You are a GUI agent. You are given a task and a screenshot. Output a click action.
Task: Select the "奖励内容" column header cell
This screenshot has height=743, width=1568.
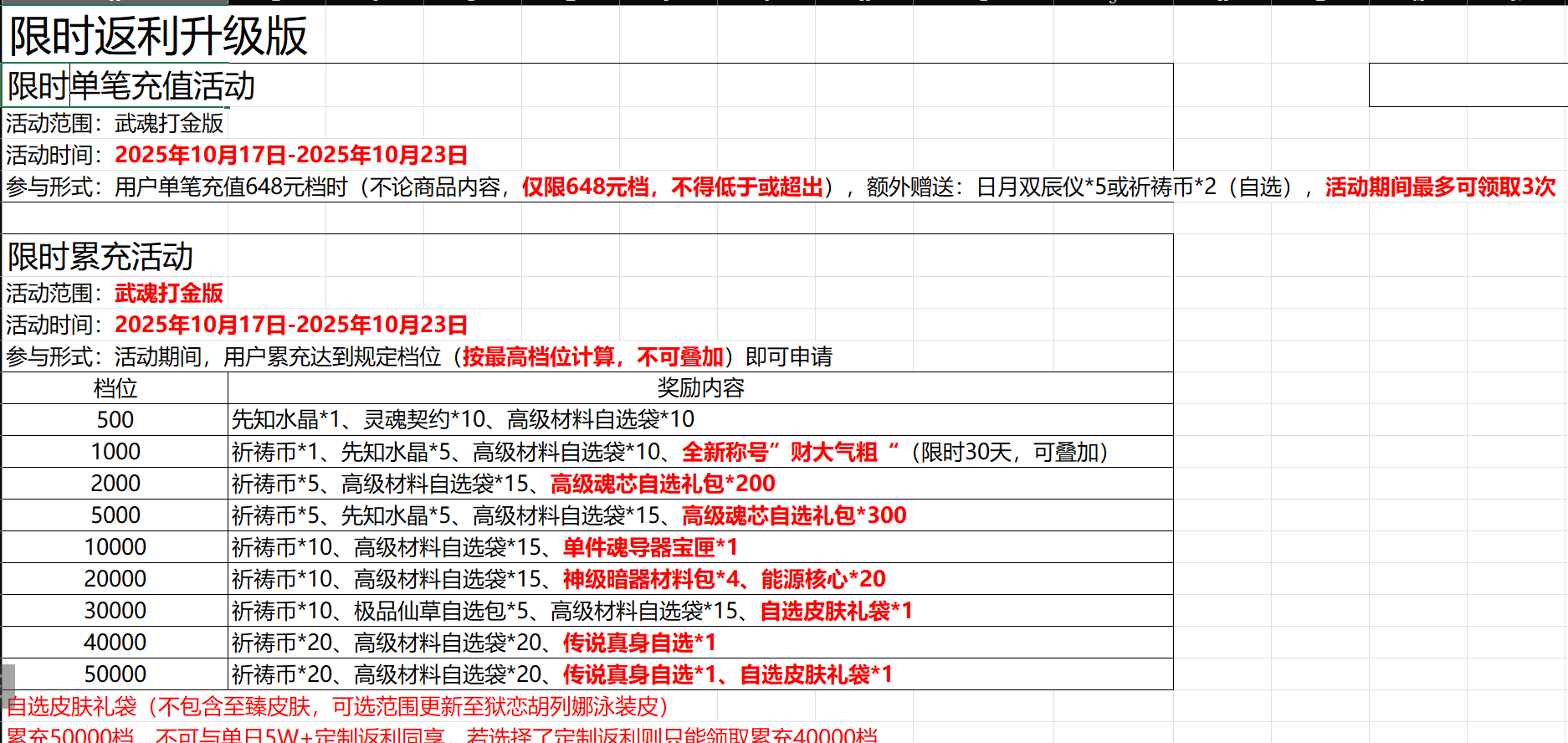[x=699, y=388]
